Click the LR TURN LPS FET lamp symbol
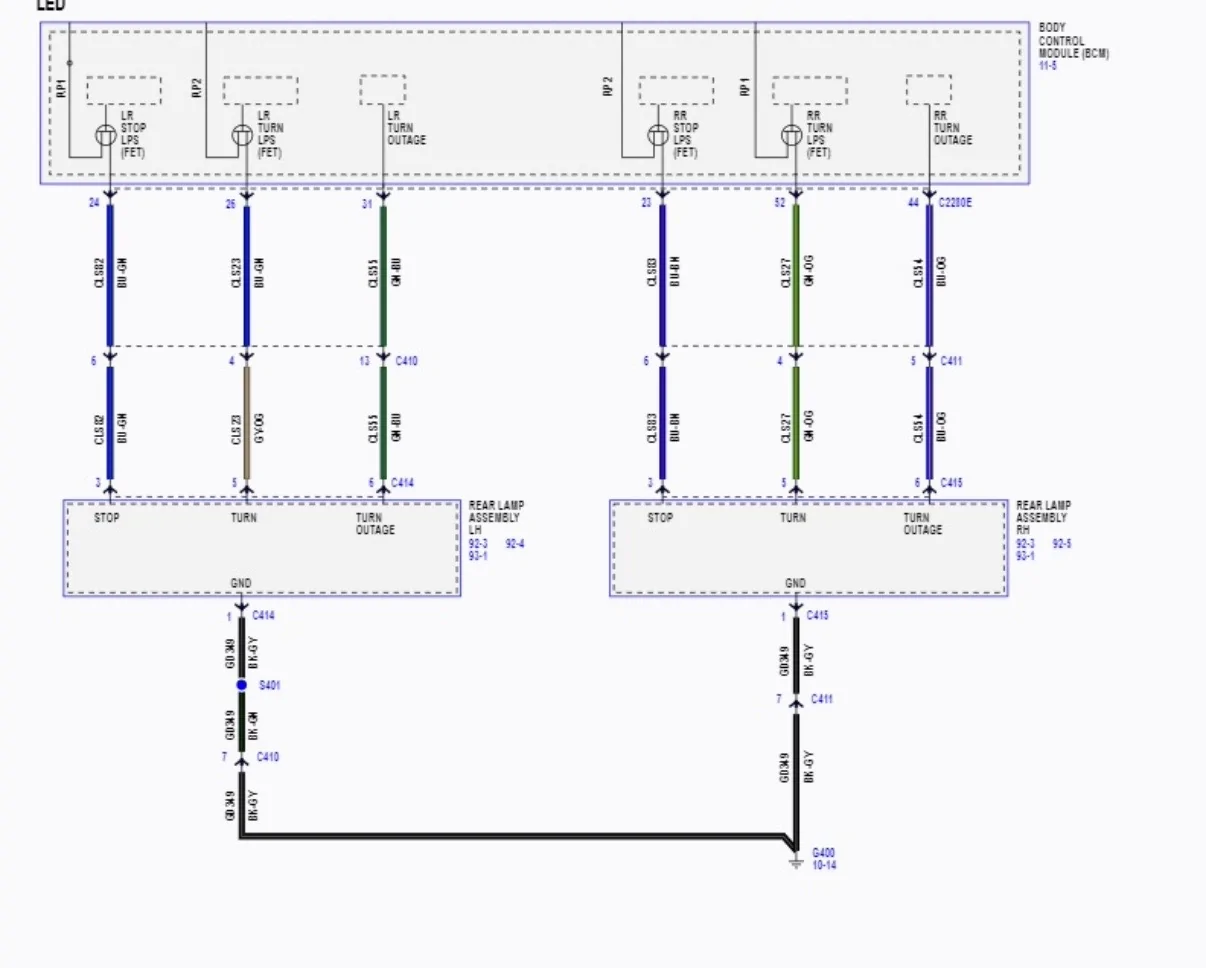Image resolution: width=1206 pixels, height=968 pixels. point(242,135)
